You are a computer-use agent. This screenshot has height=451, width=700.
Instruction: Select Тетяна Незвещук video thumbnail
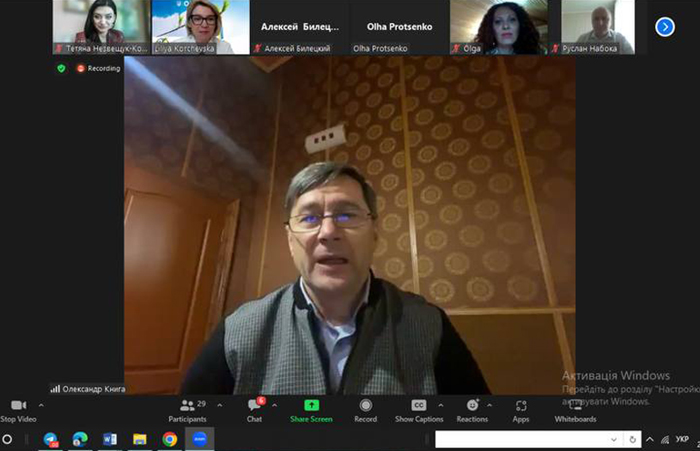tap(101, 27)
